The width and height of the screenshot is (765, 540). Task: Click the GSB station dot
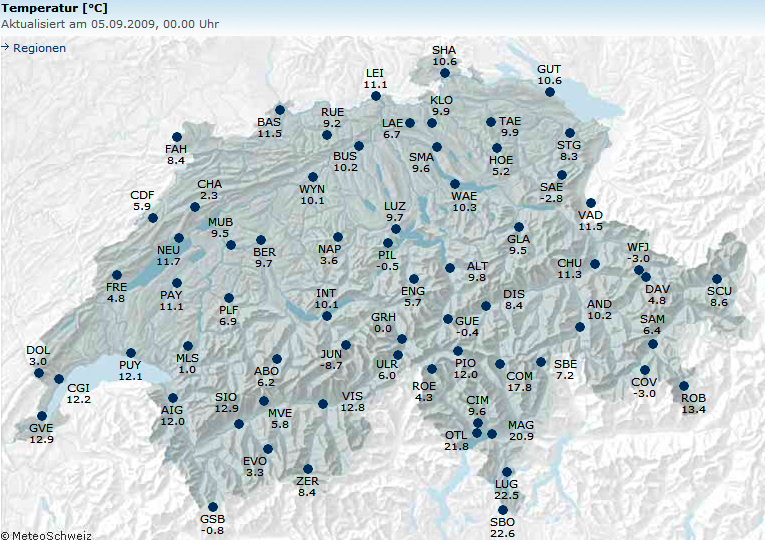(x=213, y=507)
